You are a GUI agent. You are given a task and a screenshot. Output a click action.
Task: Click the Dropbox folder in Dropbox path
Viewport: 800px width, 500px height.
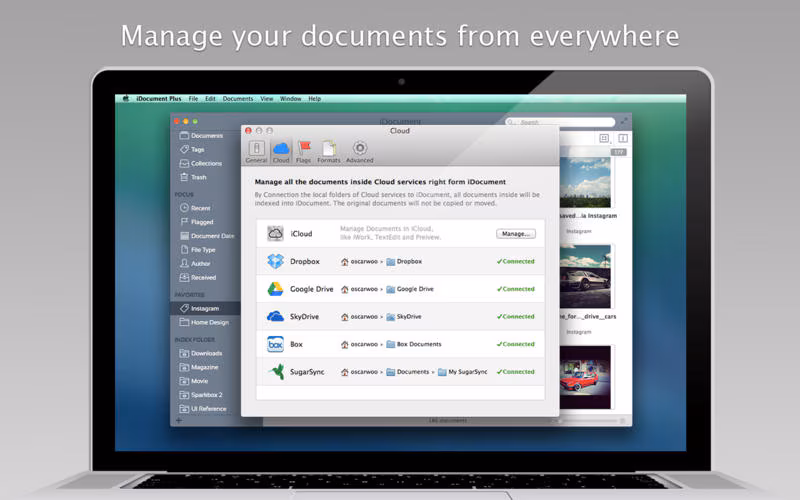click(x=404, y=261)
